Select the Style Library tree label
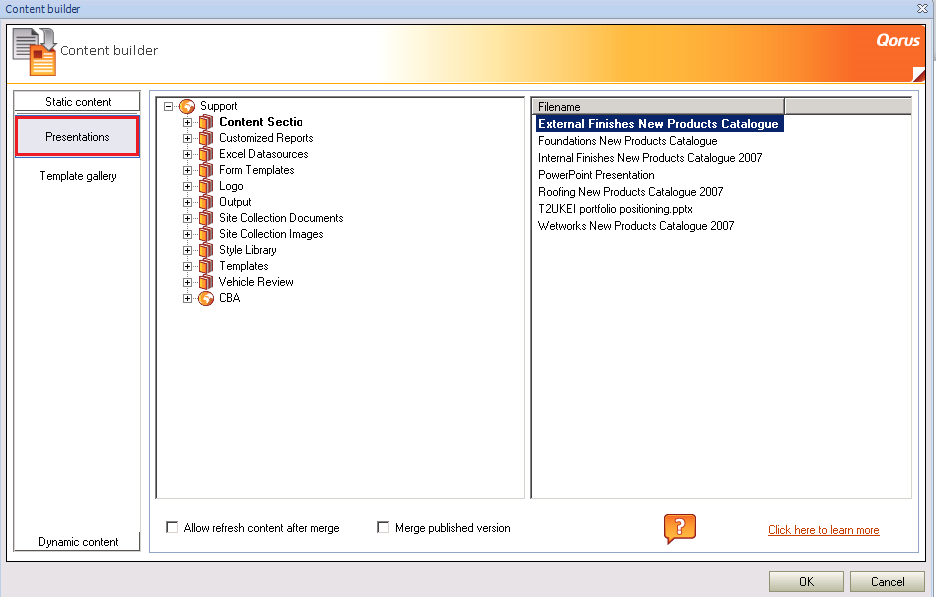936x597 pixels. coord(248,250)
